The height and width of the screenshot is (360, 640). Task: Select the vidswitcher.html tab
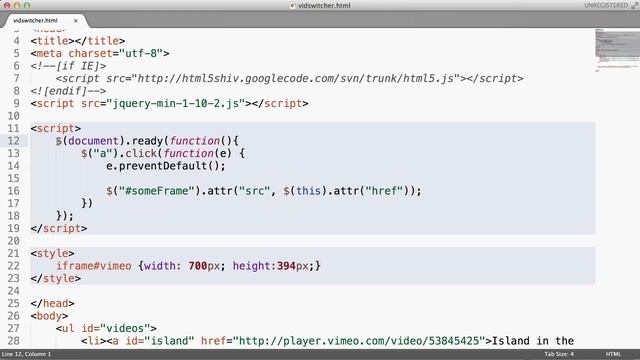point(35,20)
